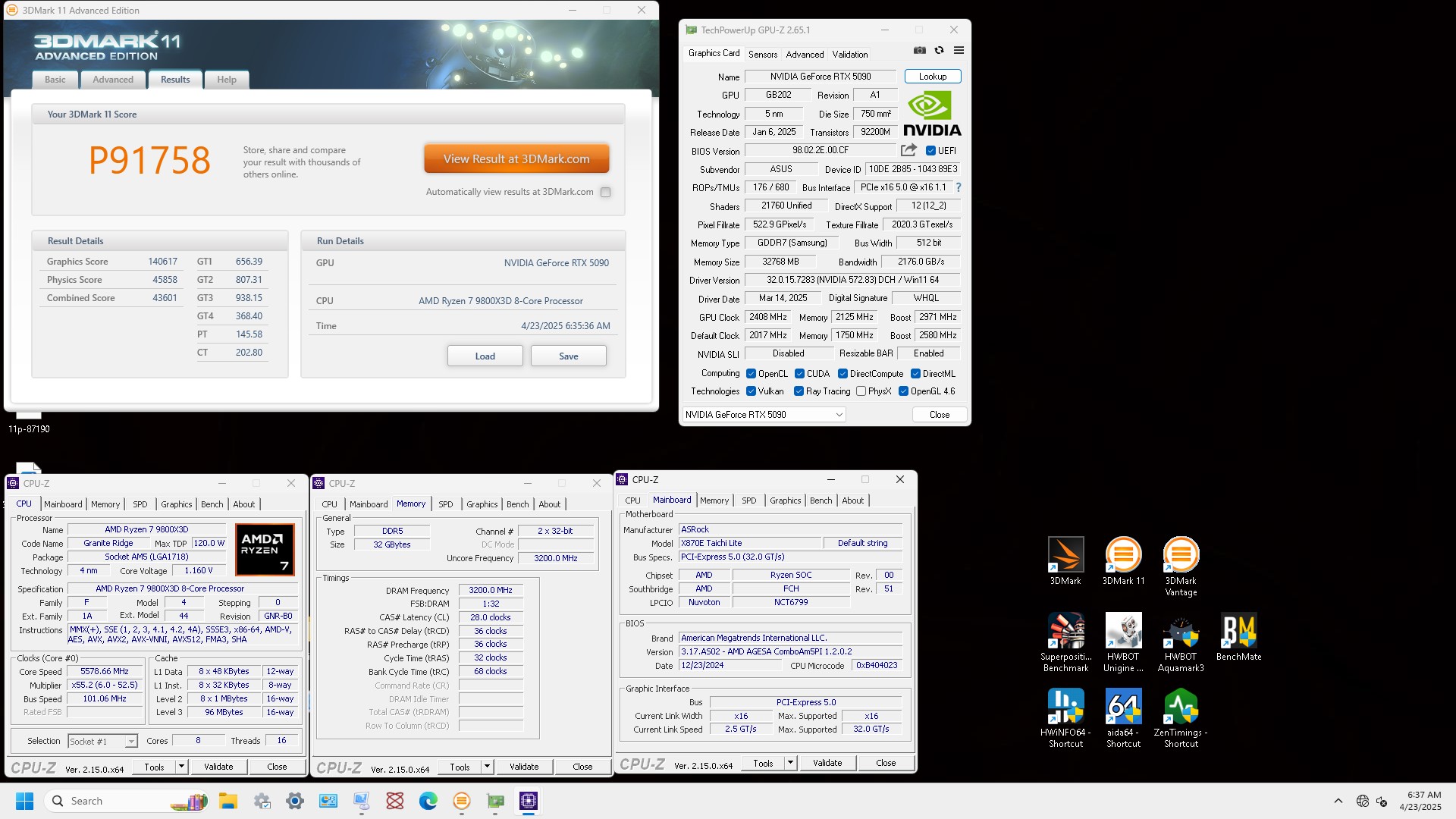Select SPD tab in CPU-Z Memory window
The height and width of the screenshot is (819, 1456).
click(x=446, y=504)
